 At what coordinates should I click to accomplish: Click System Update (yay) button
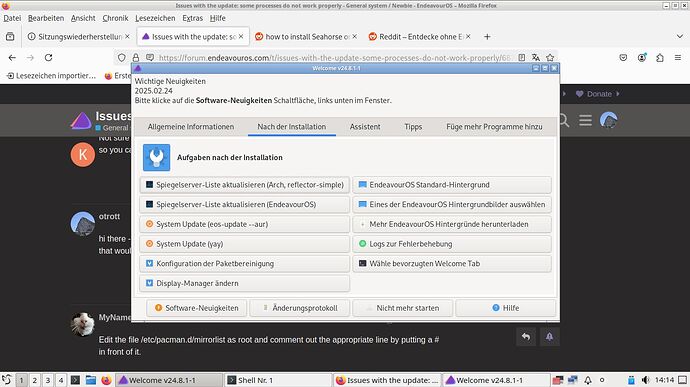click(245, 244)
